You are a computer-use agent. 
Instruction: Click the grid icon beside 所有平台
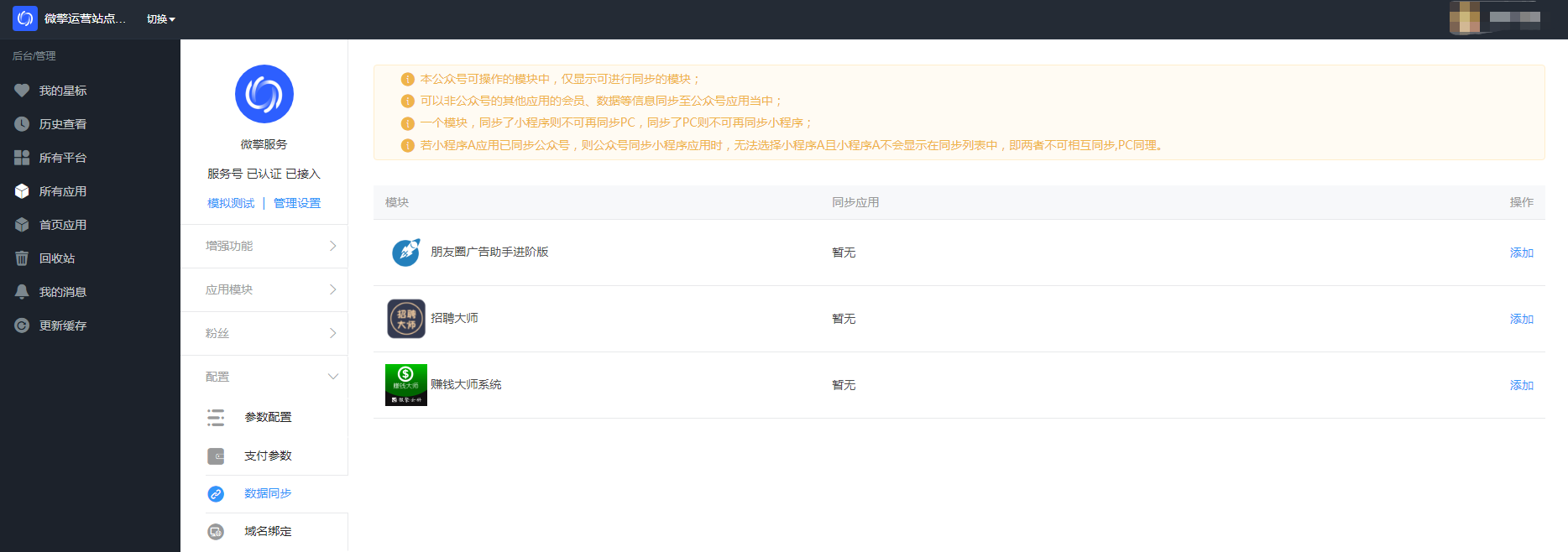click(22, 158)
